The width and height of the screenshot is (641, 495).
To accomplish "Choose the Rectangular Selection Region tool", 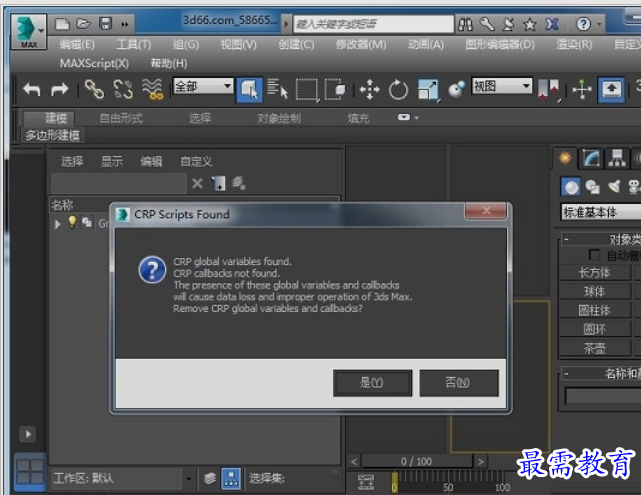I will click(307, 89).
